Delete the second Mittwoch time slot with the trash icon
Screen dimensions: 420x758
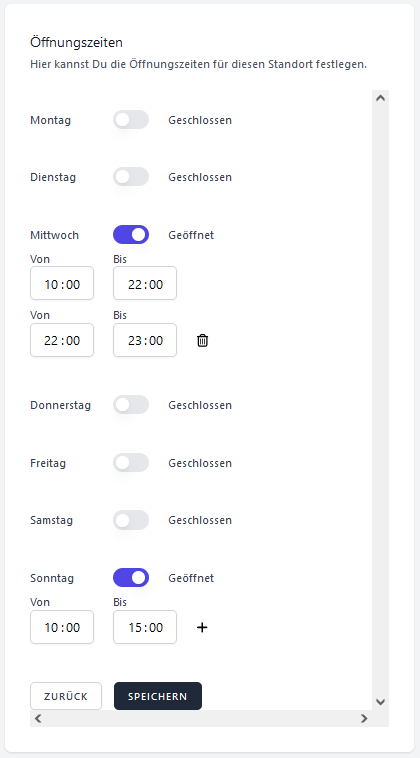[x=203, y=340]
